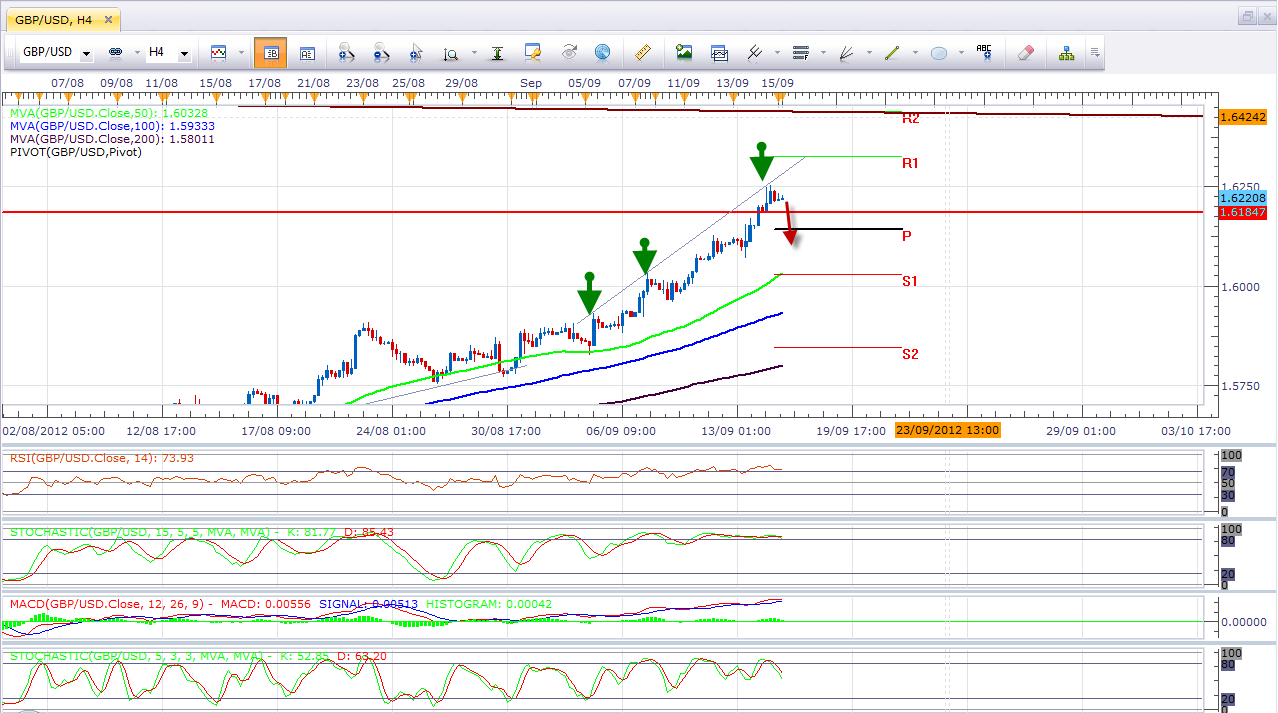Click the chart window template icon
This screenshot has width=1278, height=713.
719,52
